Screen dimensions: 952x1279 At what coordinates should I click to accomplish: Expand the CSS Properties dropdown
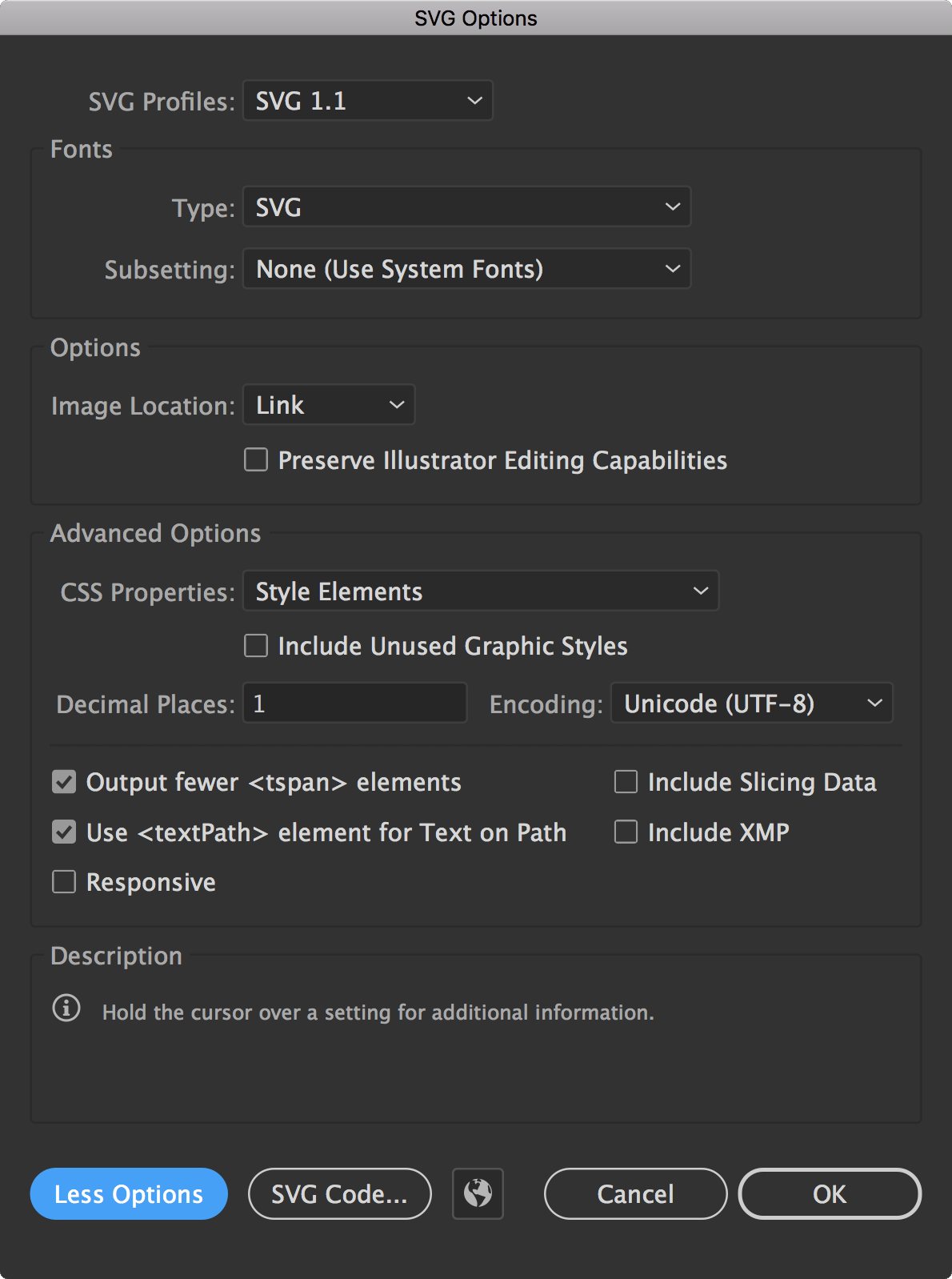coord(480,591)
